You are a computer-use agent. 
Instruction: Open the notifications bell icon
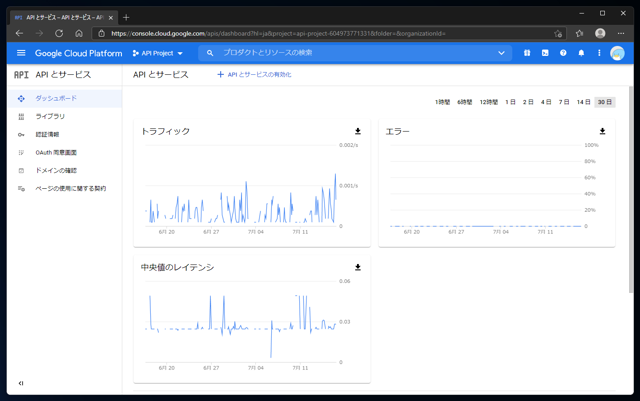pyautogui.click(x=581, y=53)
